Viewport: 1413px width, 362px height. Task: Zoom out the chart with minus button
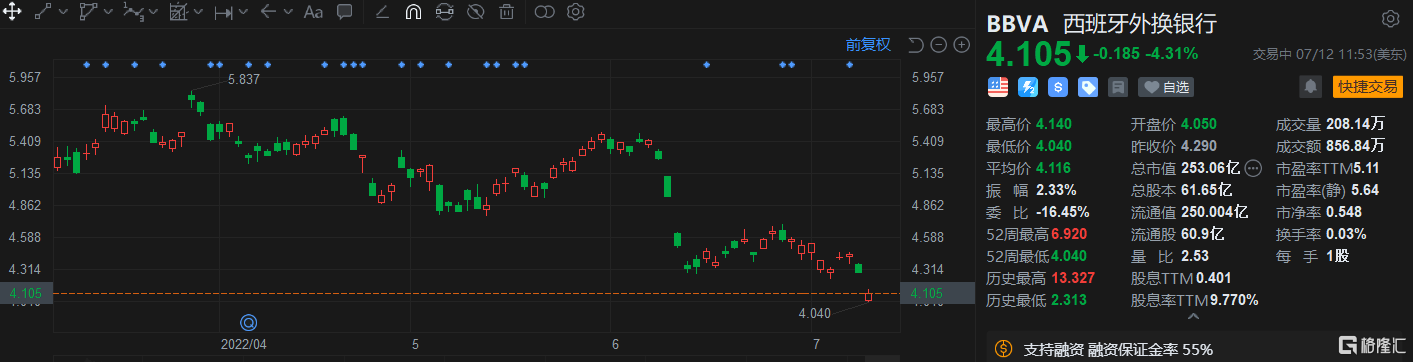tap(938, 44)
